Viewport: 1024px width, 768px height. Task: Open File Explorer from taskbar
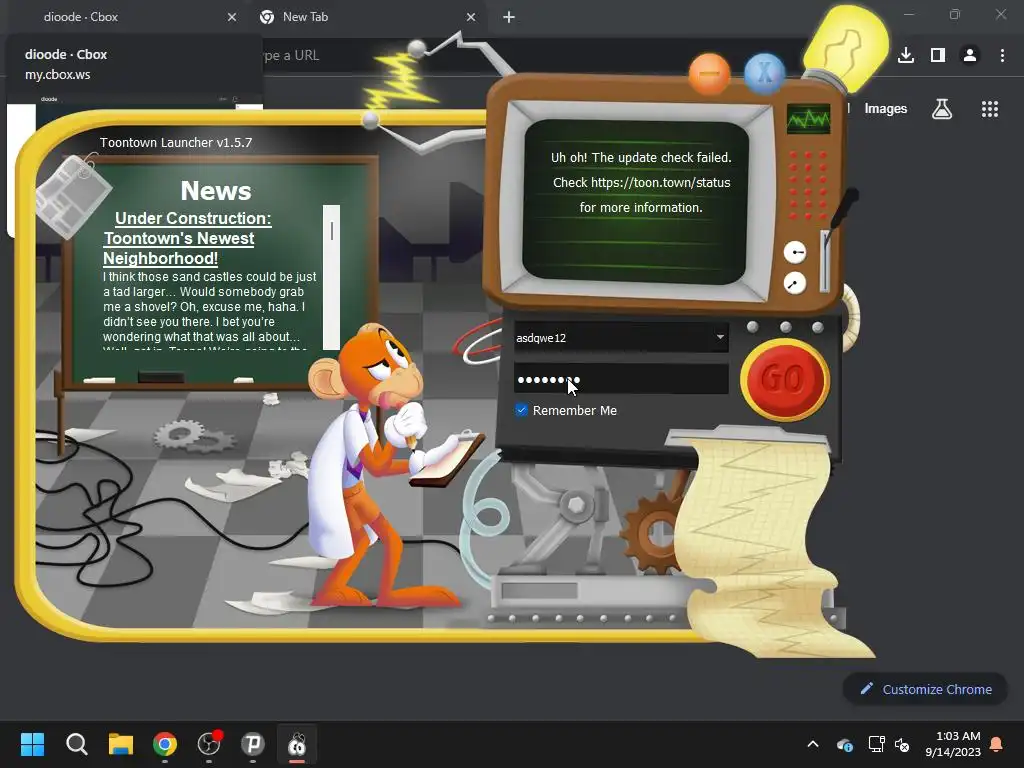click(121, 744)
